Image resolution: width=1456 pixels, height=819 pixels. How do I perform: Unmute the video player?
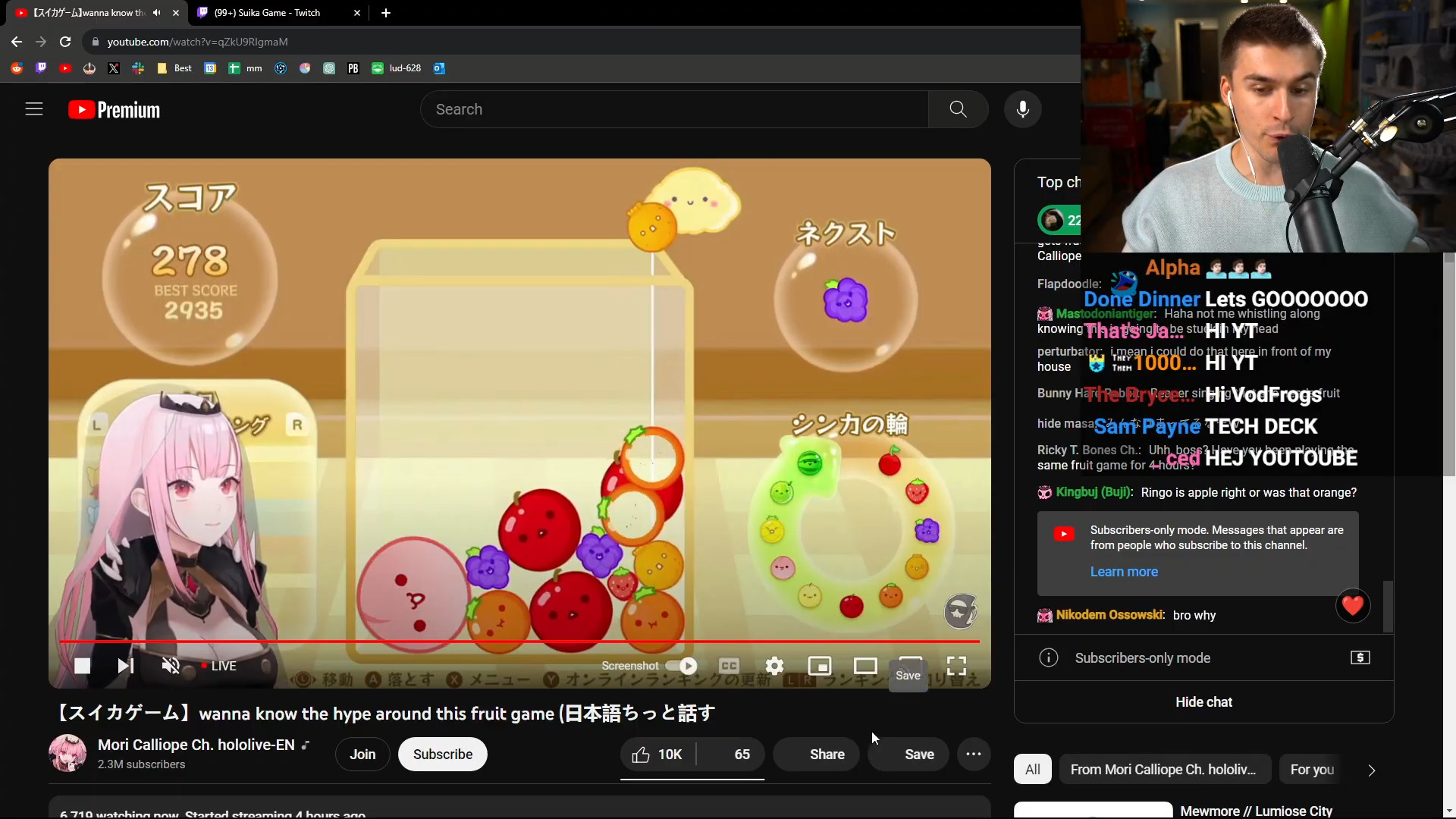click(171, 666)
